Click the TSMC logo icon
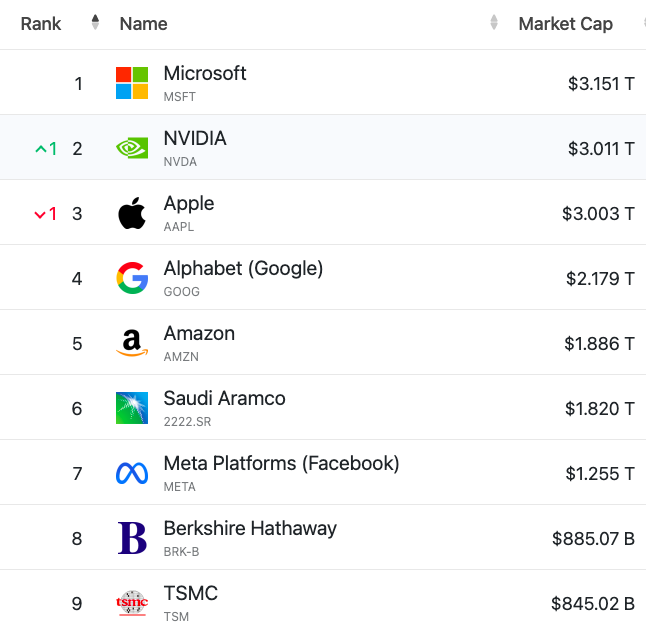This screenshot has height=634, width=646. click(132, 603)
